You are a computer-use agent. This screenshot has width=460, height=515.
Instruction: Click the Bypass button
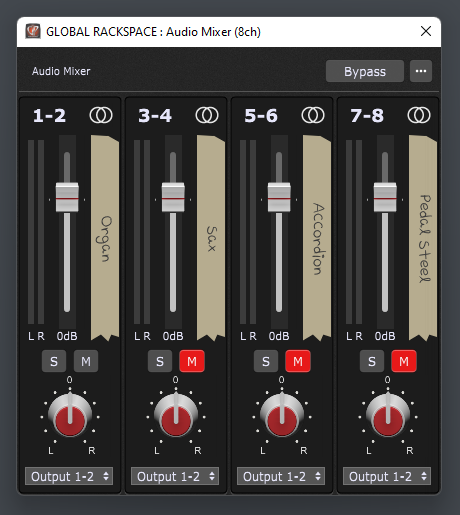[x=365, y=71]
